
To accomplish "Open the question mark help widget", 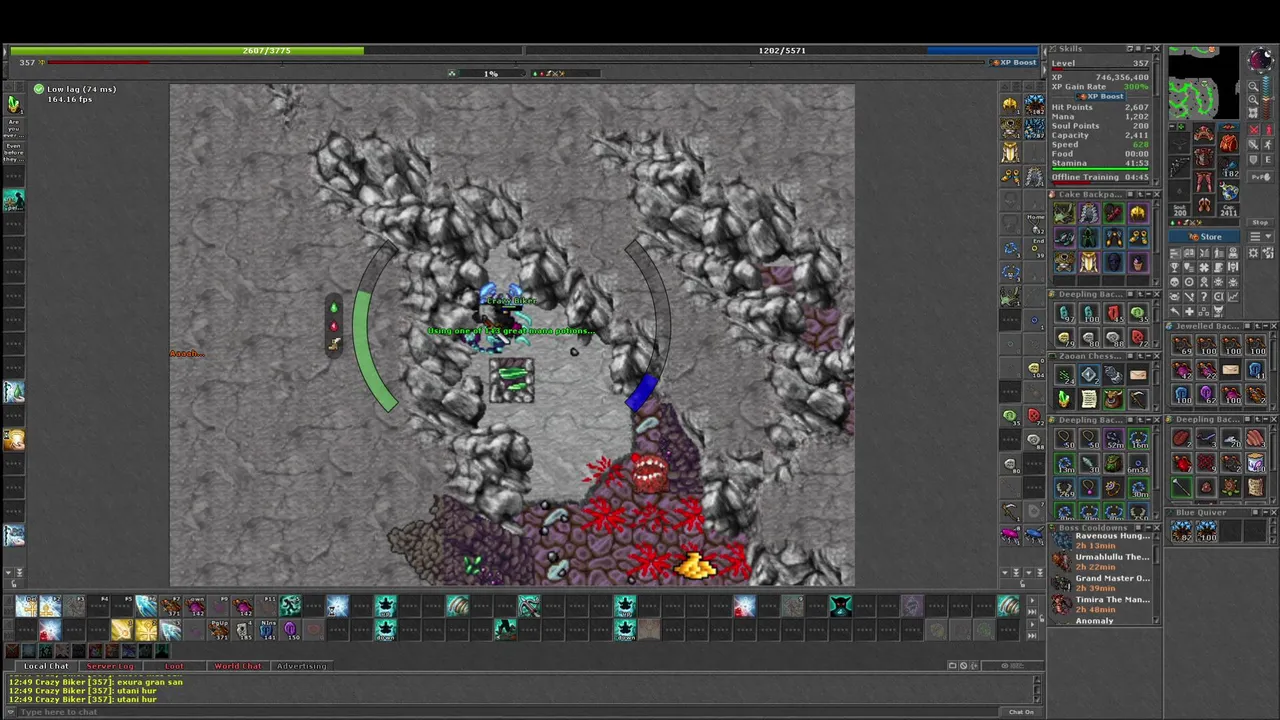I will click(1204, 296).
